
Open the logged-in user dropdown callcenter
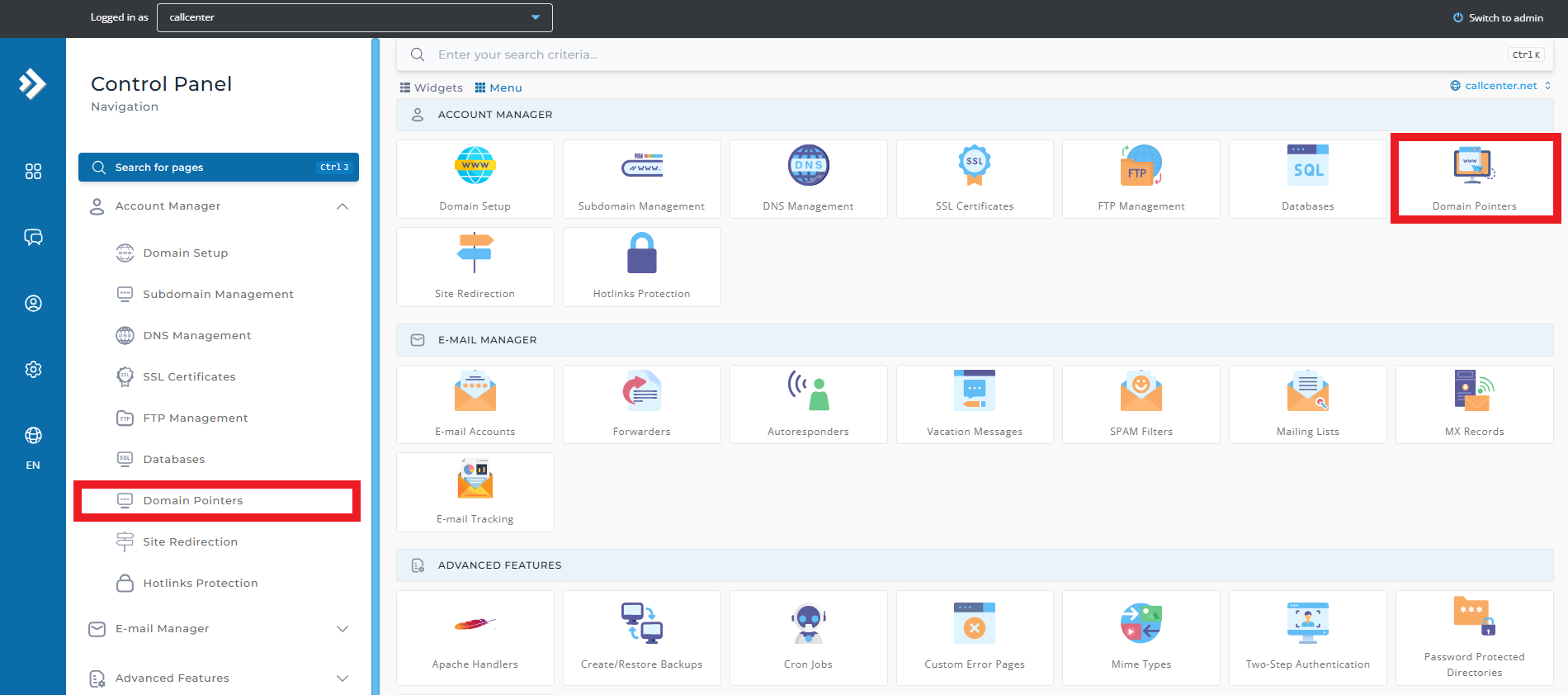tap(354, 17)
